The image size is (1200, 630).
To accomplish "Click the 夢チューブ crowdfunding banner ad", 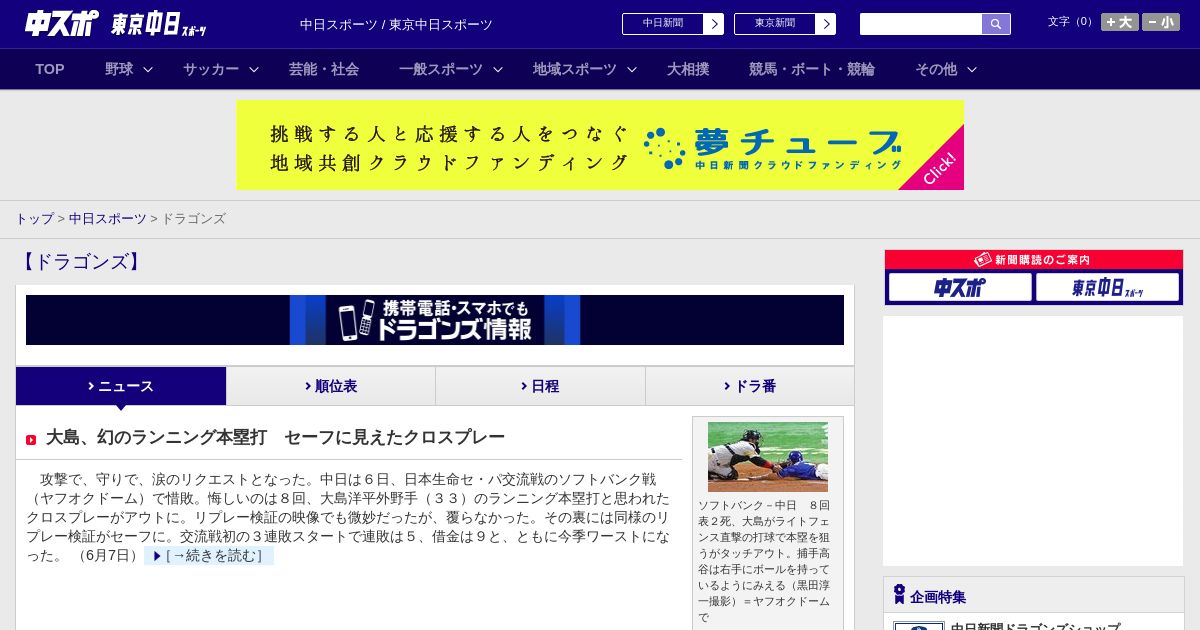I will [x=600, y=145].
